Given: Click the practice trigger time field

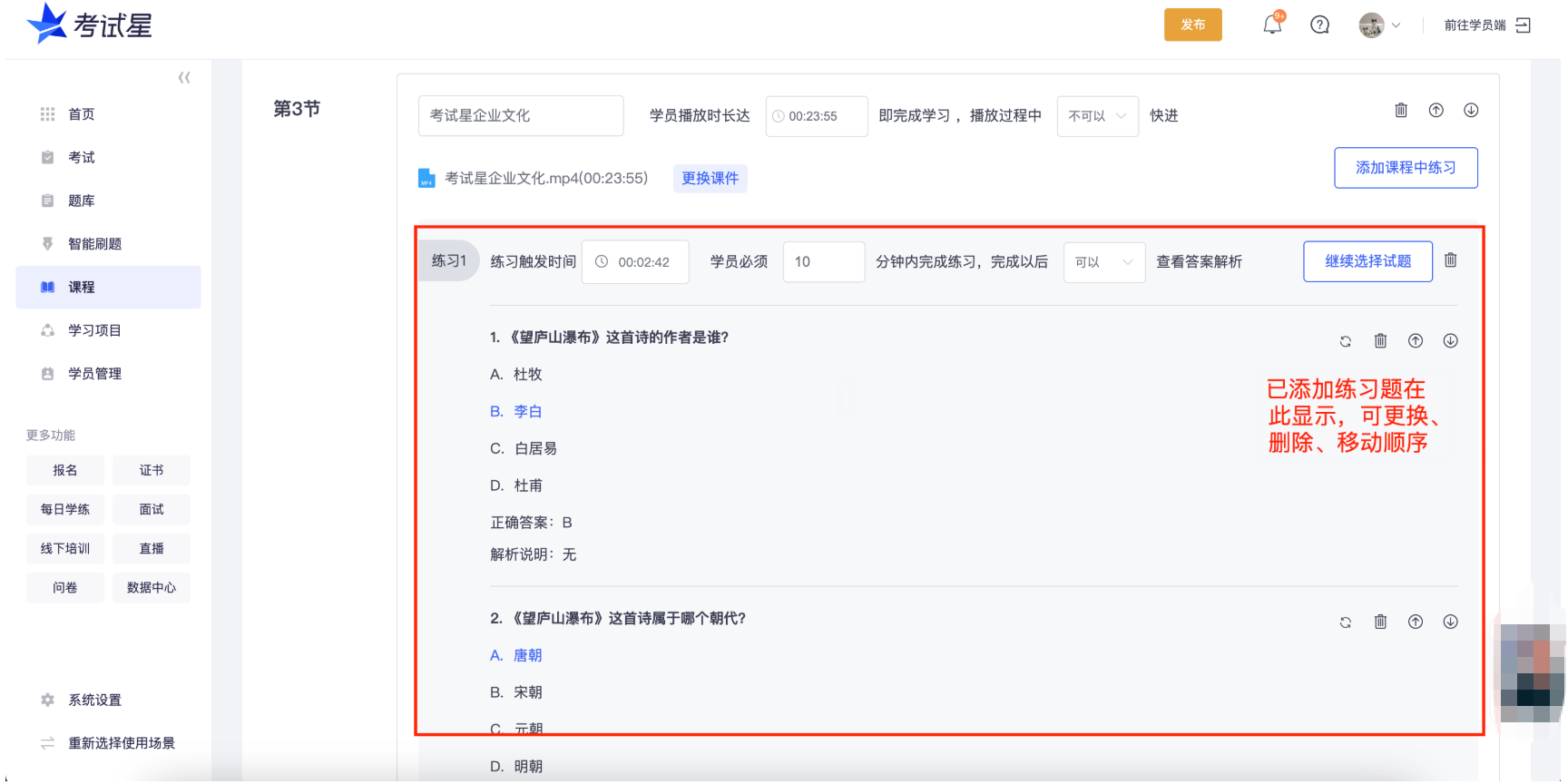Looking at the screenshot, I should point(635,262).
